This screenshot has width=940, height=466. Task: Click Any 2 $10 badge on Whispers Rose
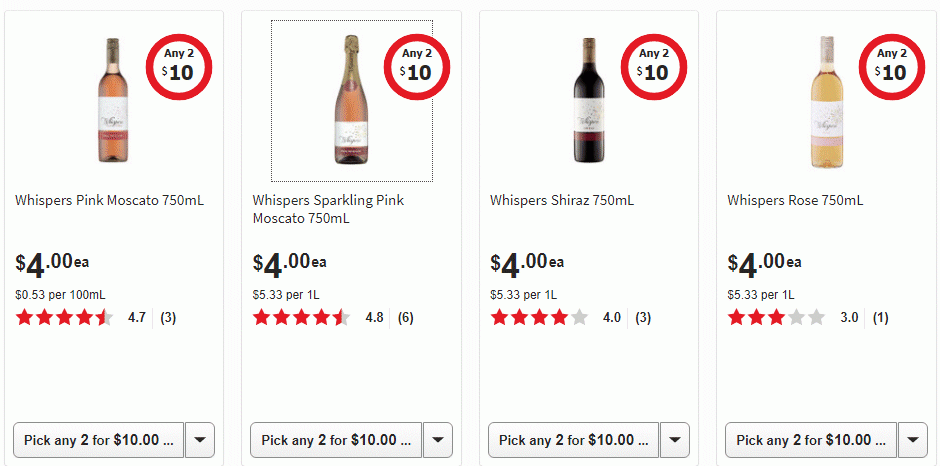891,65
